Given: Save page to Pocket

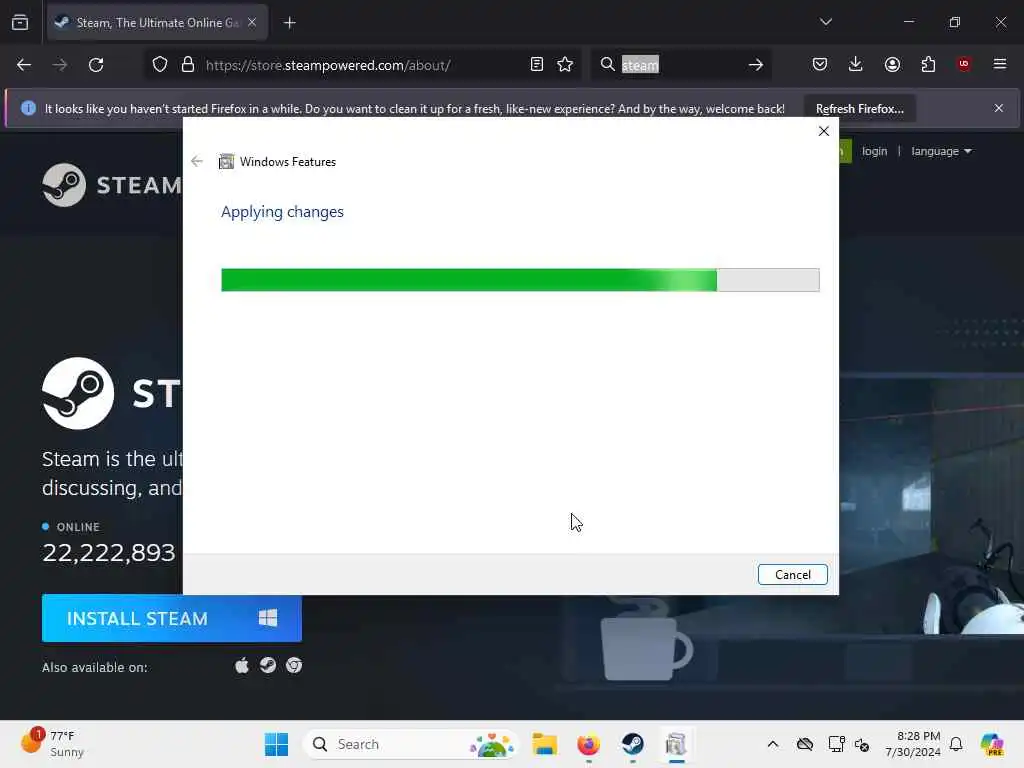Looking at the screenshot, I should 820,64.
